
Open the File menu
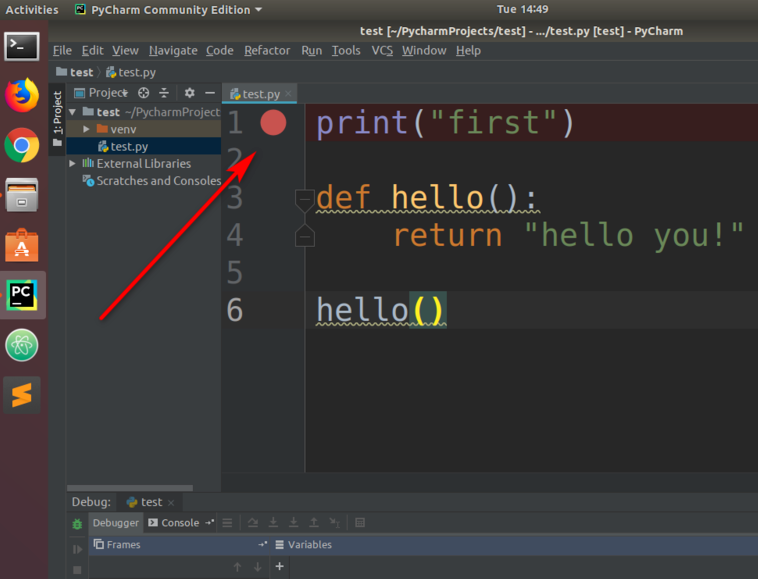(x=62, y=51)
